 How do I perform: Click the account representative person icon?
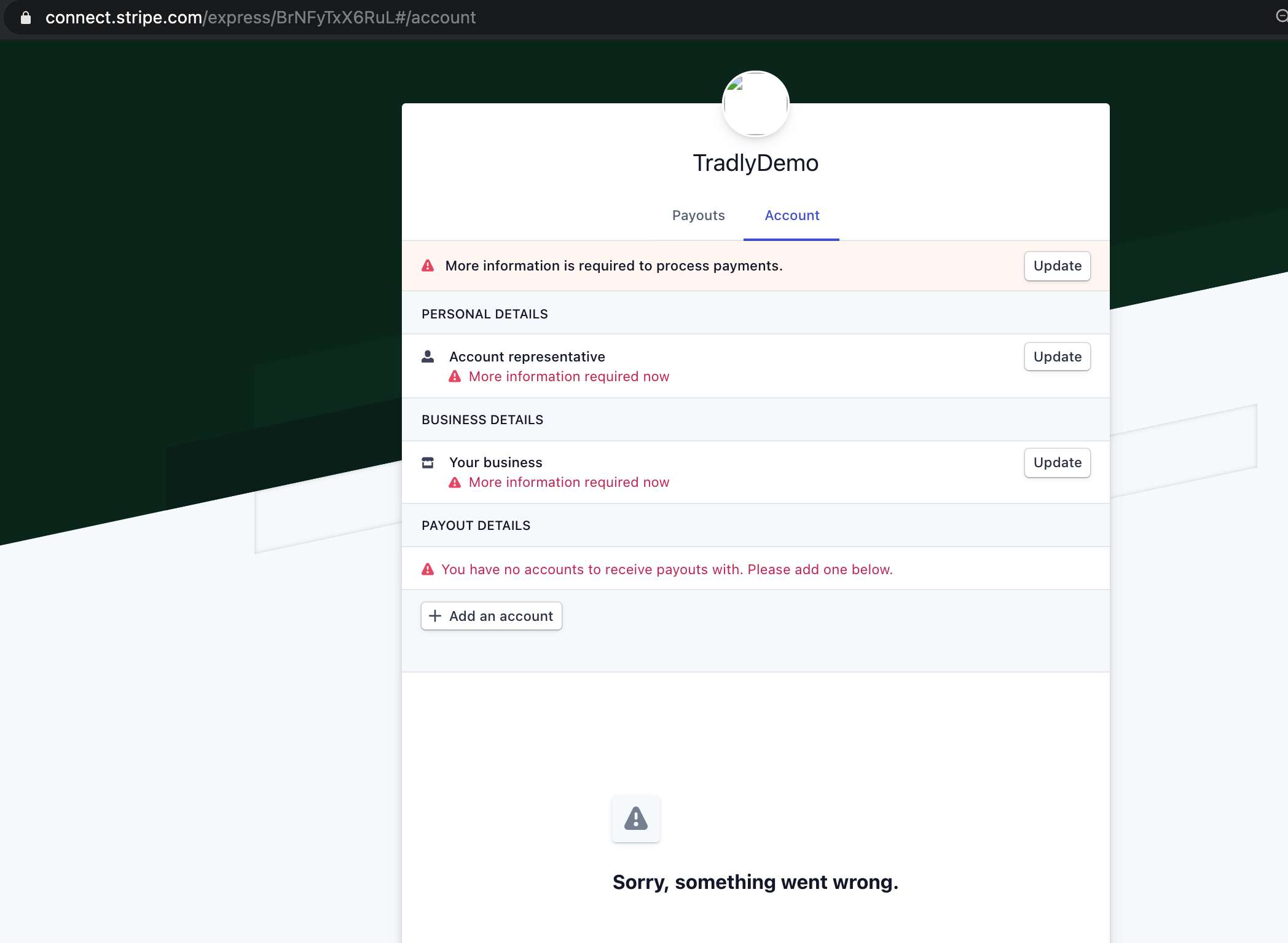click(x=428, y=357)
